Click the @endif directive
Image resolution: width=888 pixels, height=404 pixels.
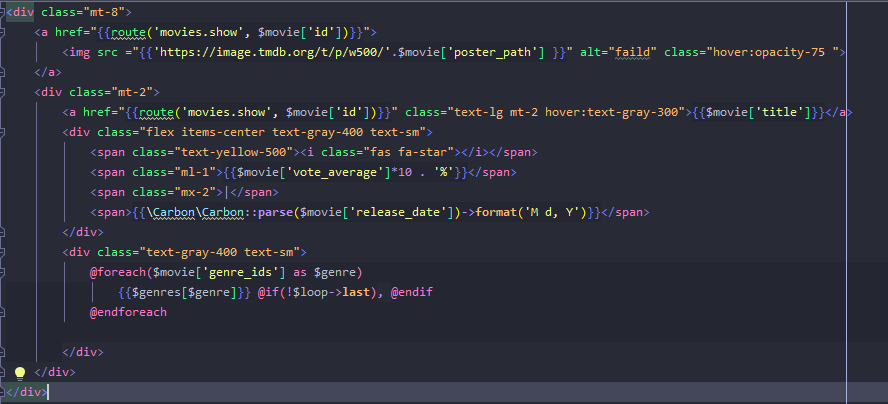412,292
